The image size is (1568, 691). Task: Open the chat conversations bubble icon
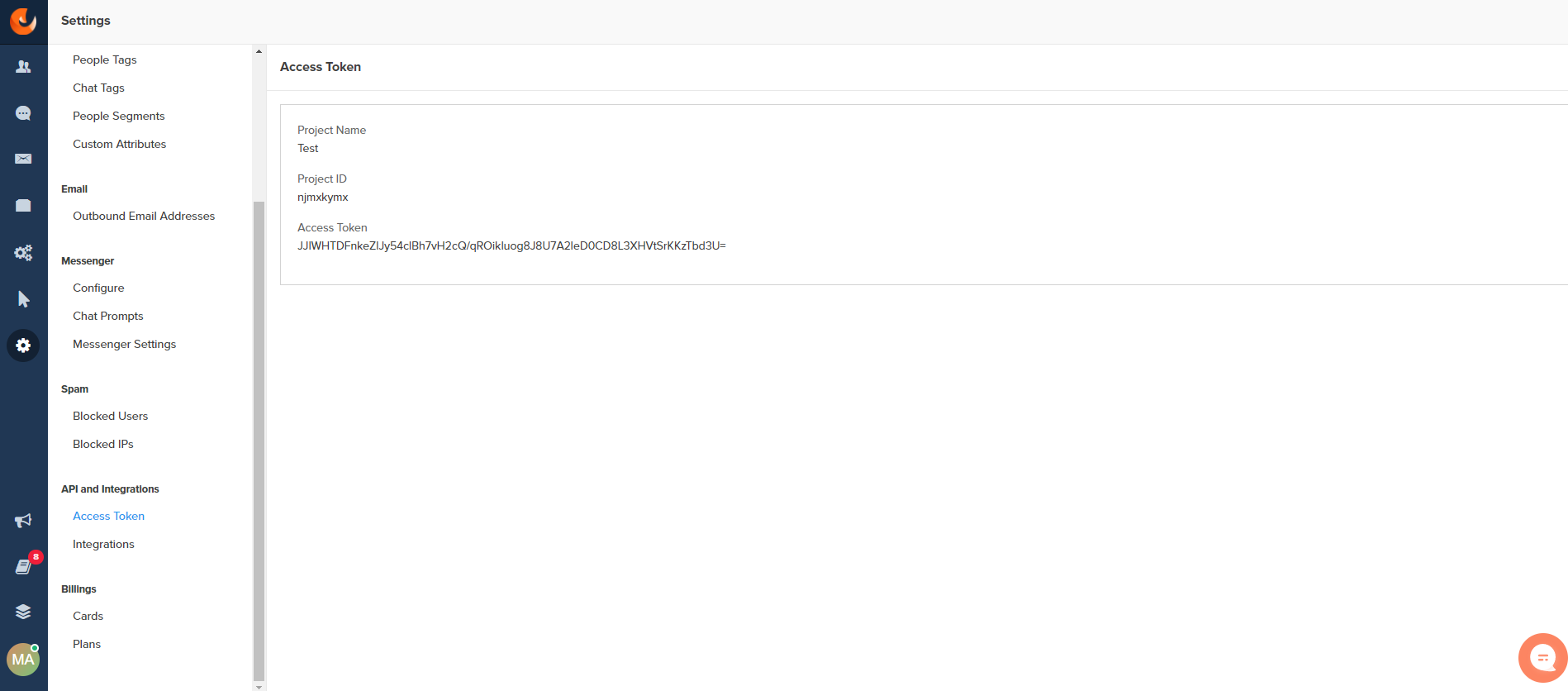(23, 113)
